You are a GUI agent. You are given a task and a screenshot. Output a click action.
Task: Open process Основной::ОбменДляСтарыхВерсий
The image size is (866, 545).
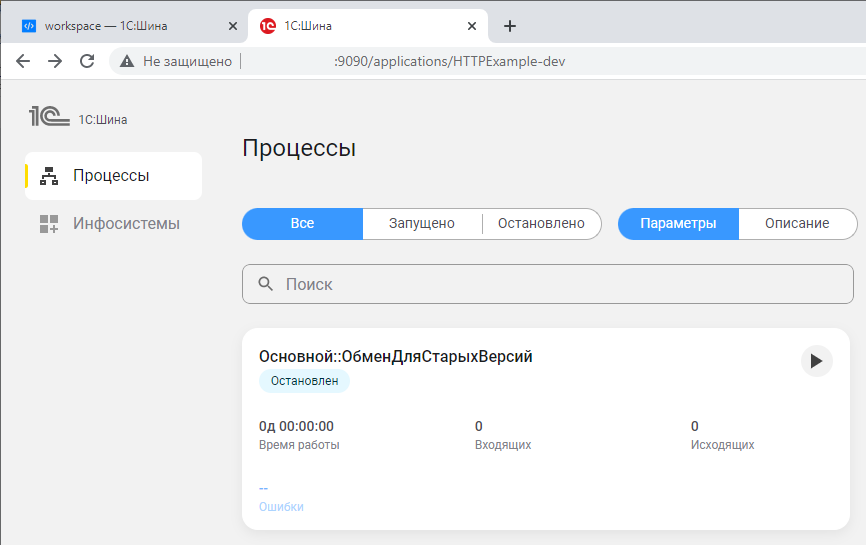click(395, 357)
